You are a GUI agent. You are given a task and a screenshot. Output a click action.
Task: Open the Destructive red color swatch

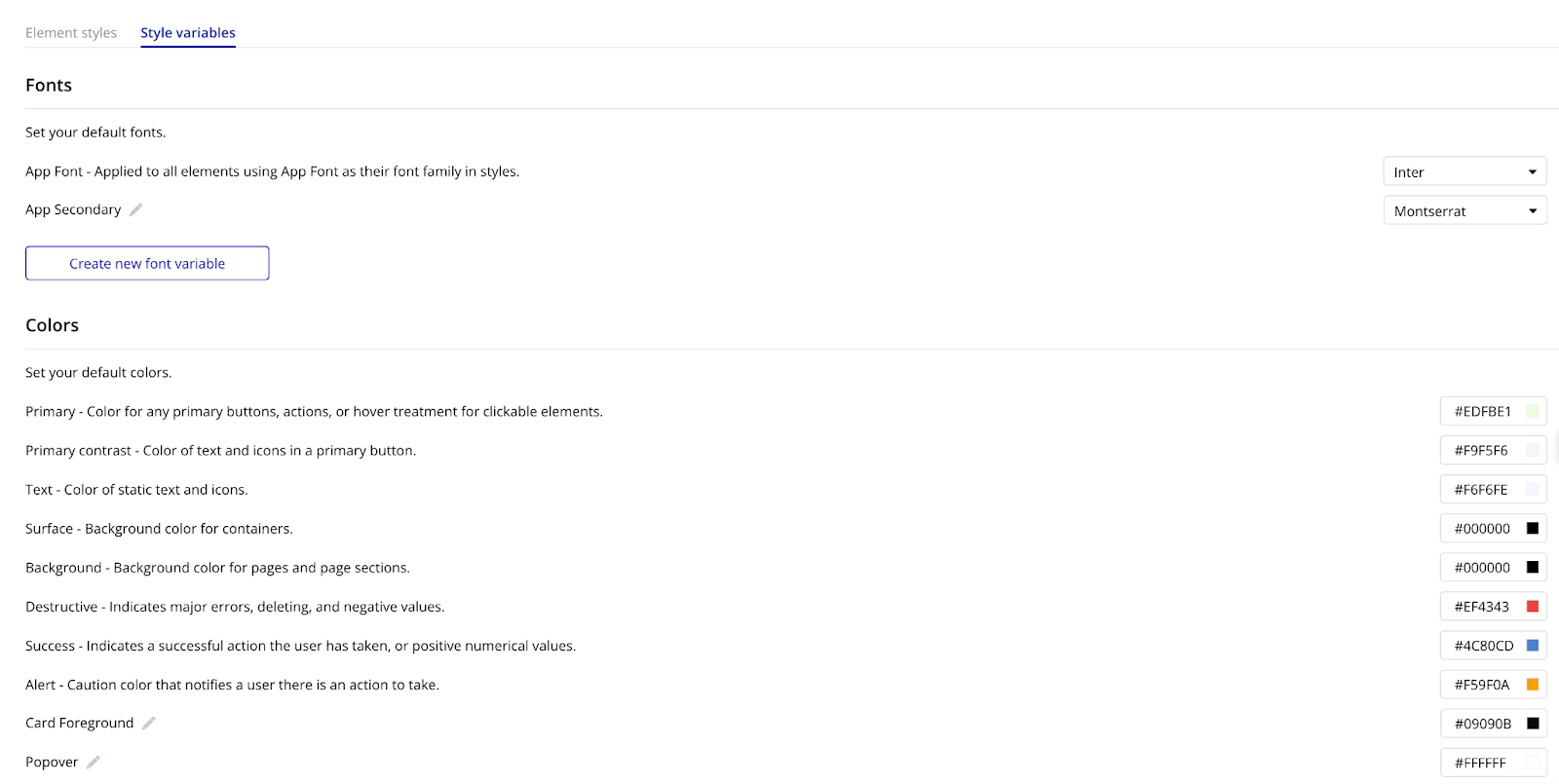coord(1532,606)
